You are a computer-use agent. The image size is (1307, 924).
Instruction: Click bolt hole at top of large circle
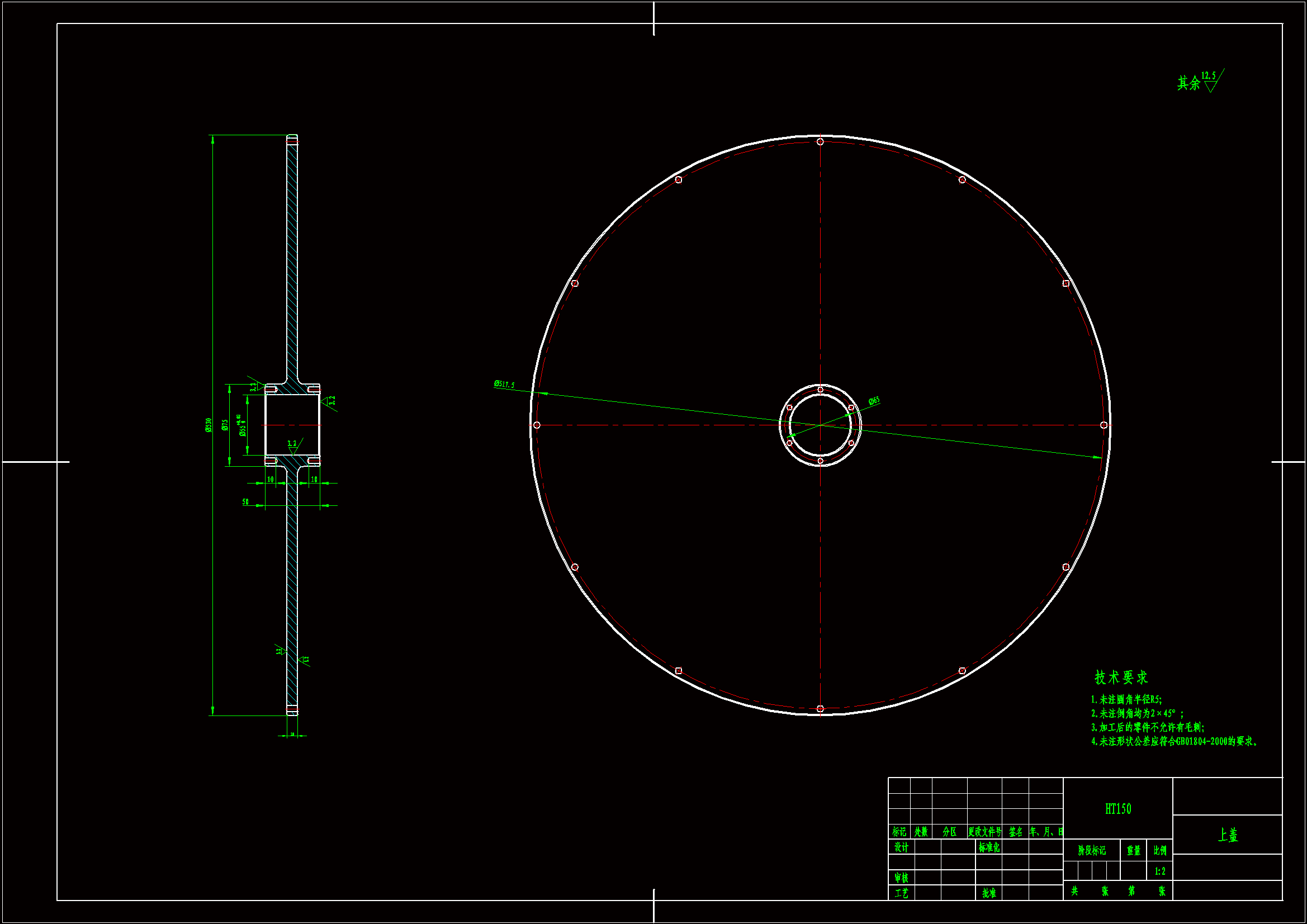[820, 142]
